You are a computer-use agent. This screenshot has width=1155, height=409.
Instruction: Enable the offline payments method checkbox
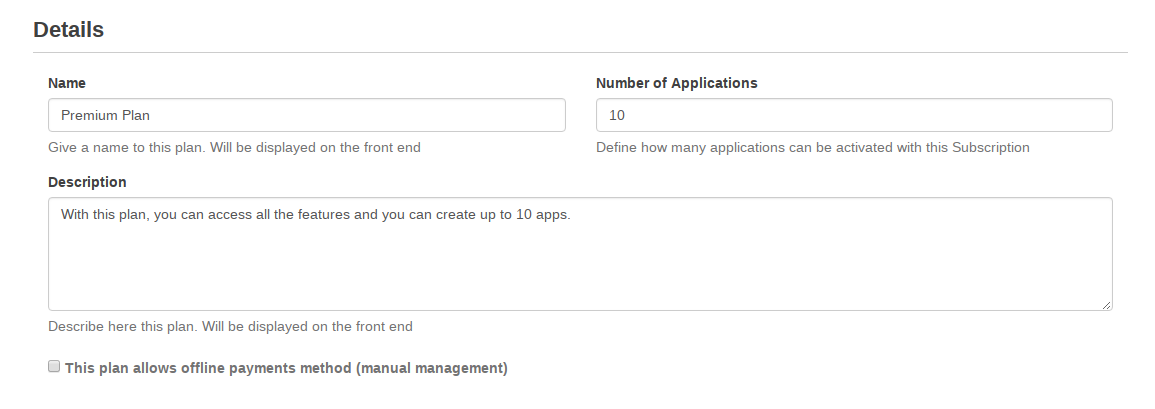pos(54,367)
